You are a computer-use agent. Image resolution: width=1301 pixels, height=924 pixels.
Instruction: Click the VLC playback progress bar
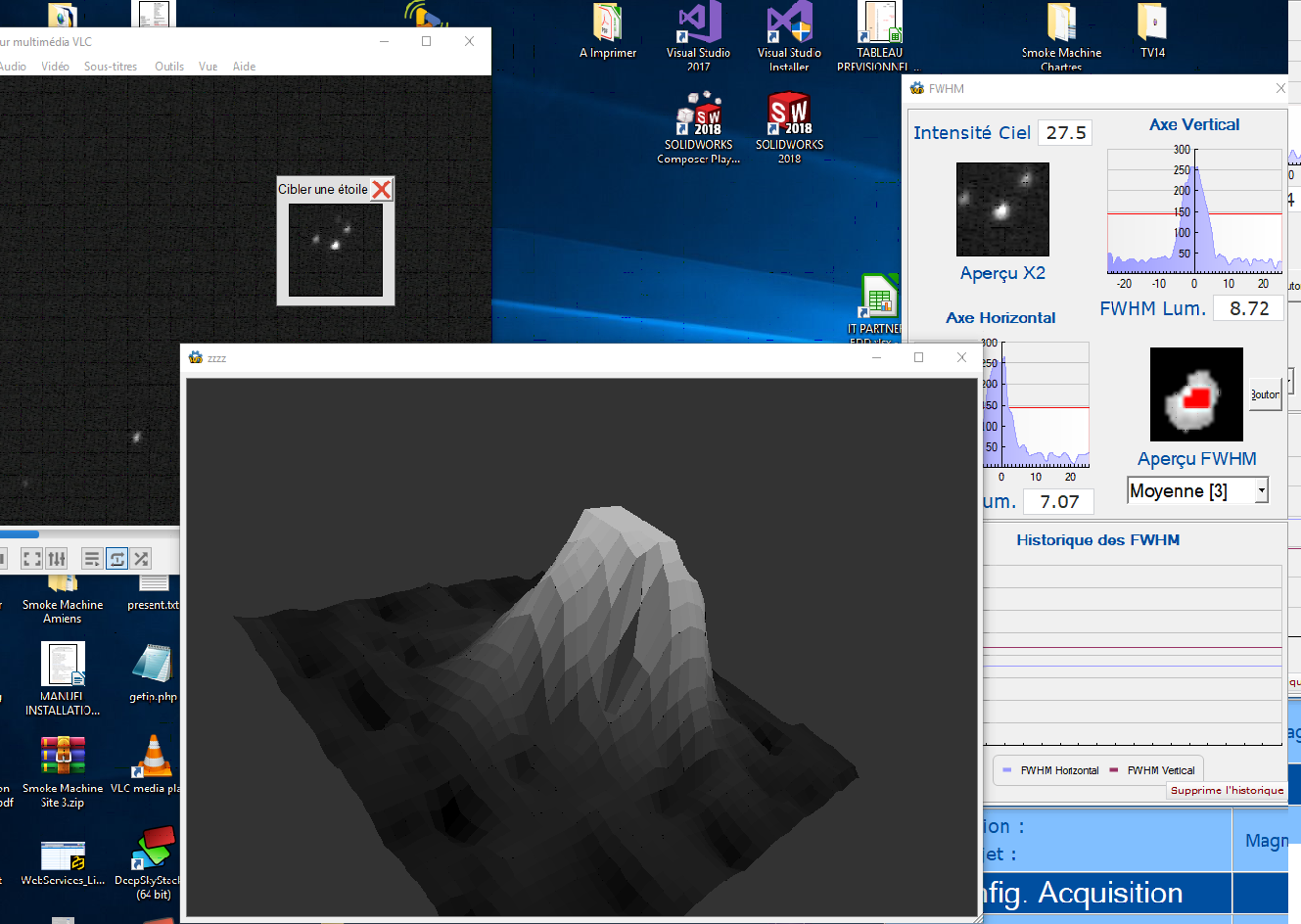click(x=88, y=534)
